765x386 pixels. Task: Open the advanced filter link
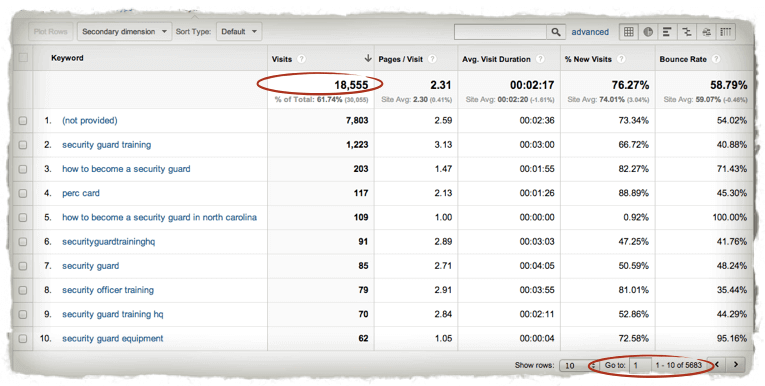point(590,32)
